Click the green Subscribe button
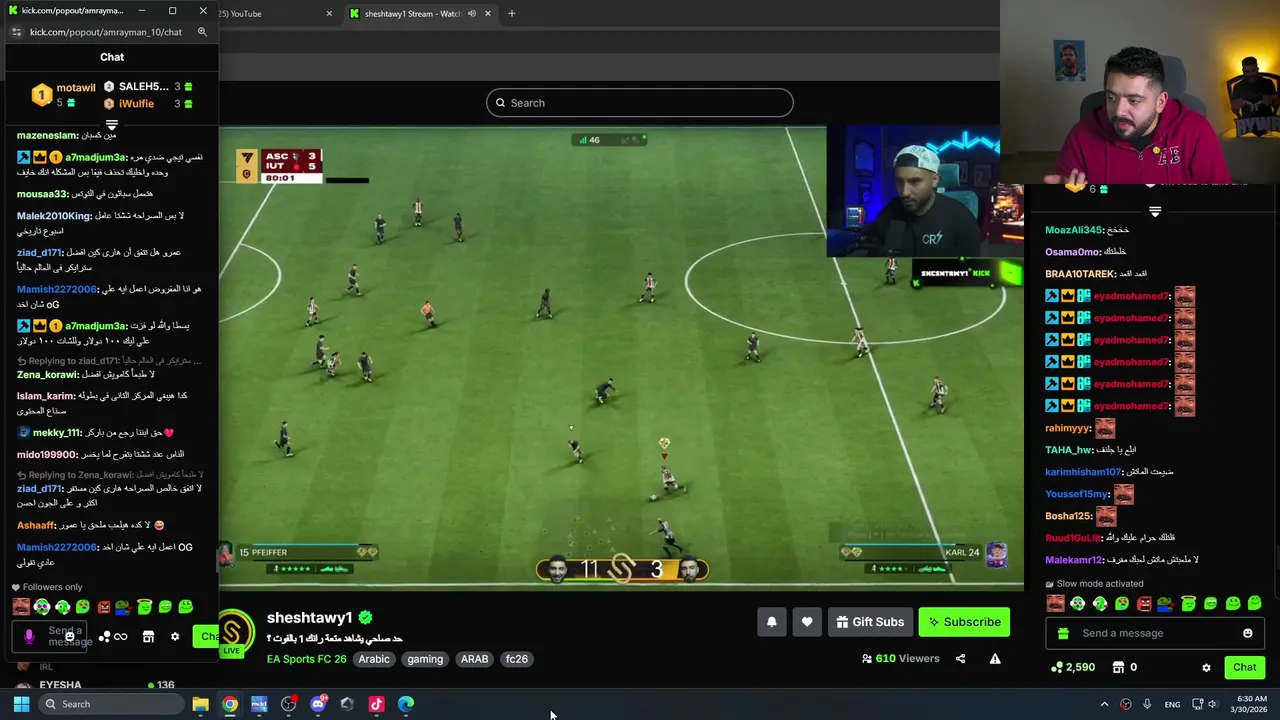 964,622
